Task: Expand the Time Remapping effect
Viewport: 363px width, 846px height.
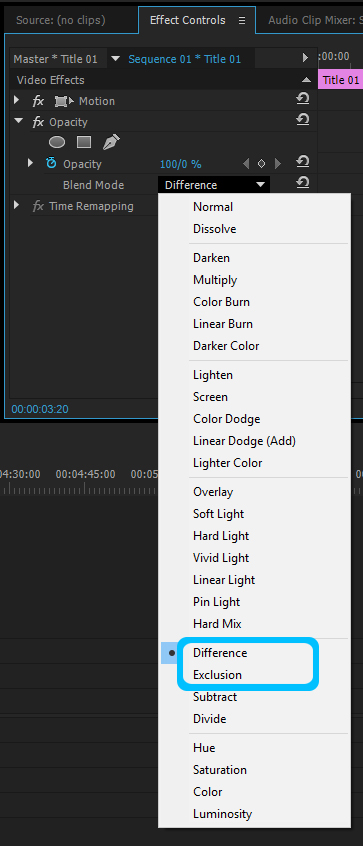Action: (17, 205)
